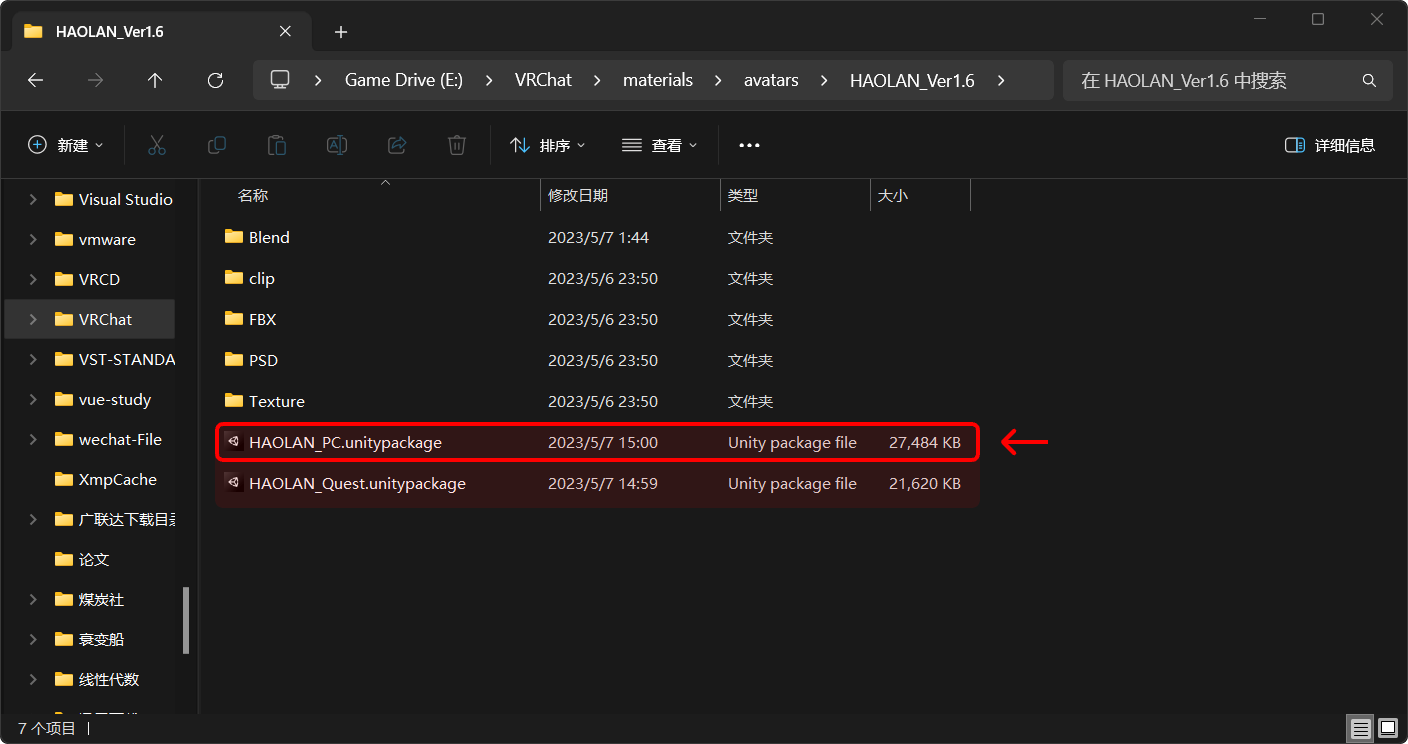Click the 21,620 KB size cell
This screenshot has width=1408, height=744.
click(x=925, y=483)
